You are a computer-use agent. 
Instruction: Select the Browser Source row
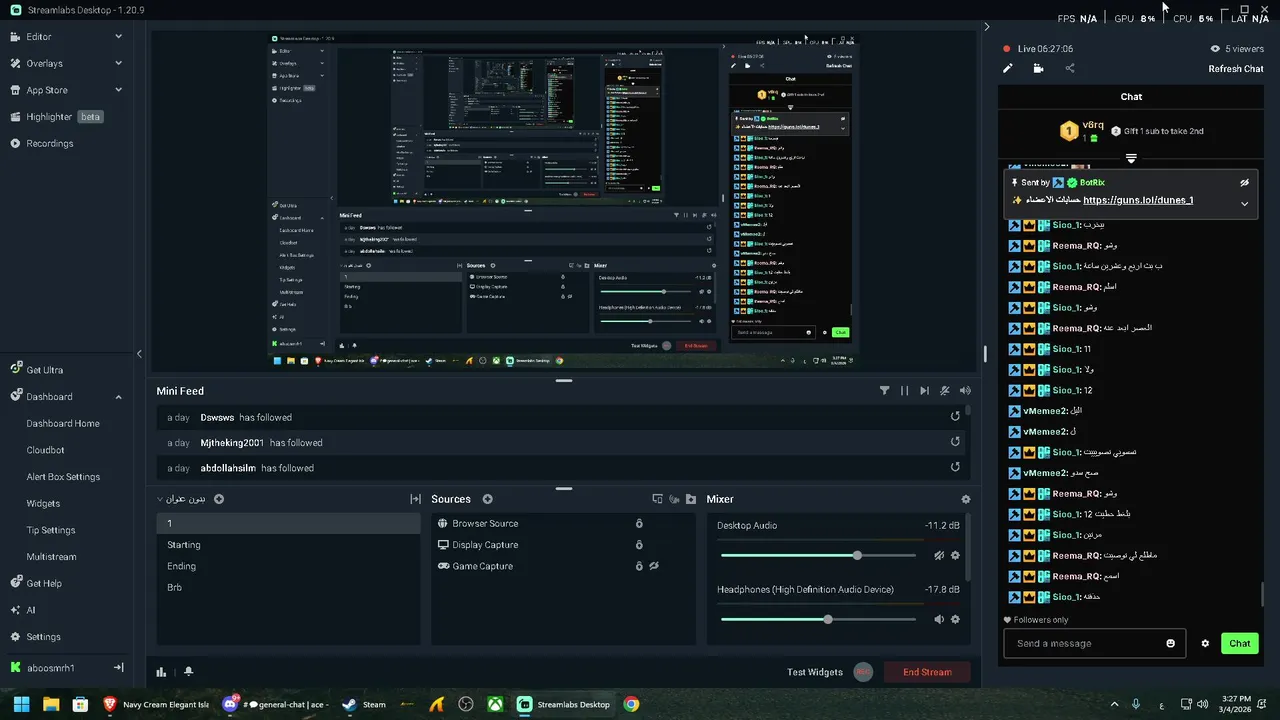[x=563, y=523]
